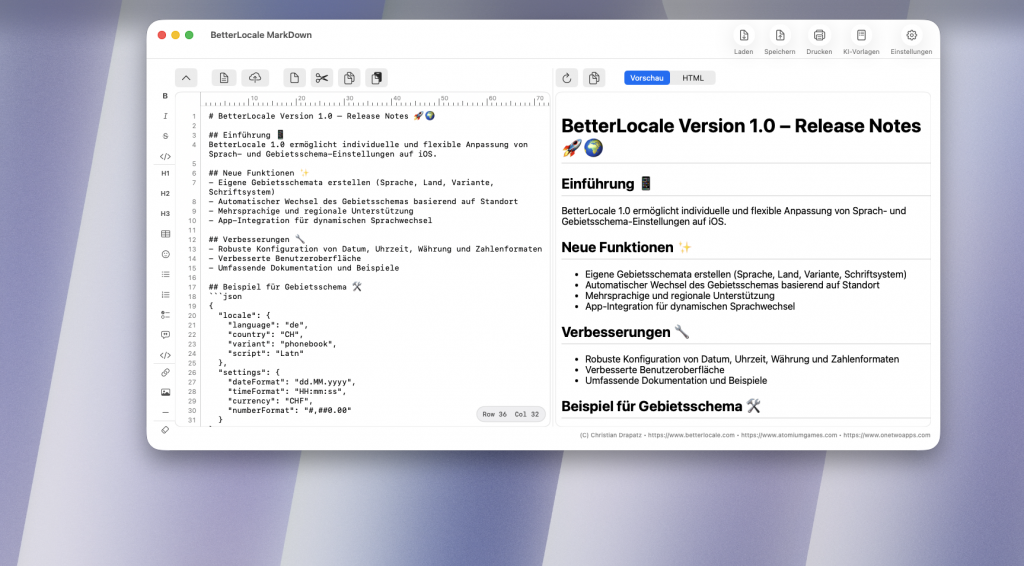The height and width of the screenshot is (566, 1024).
Task: Insert a table from the sidebar
Action: click(165, 234)
